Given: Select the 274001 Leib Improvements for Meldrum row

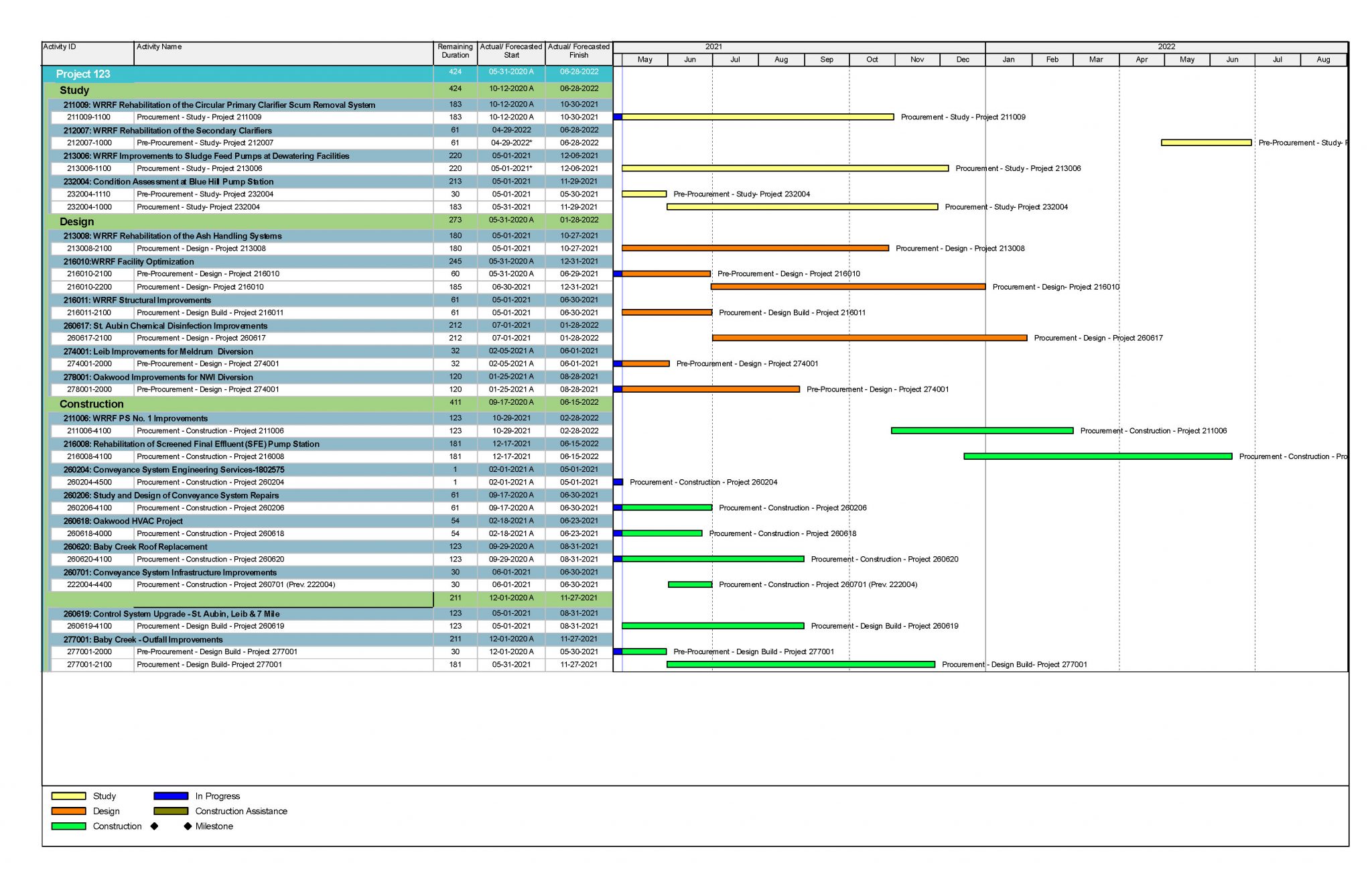Looking at the screenshot, I should tap(331, 351).
